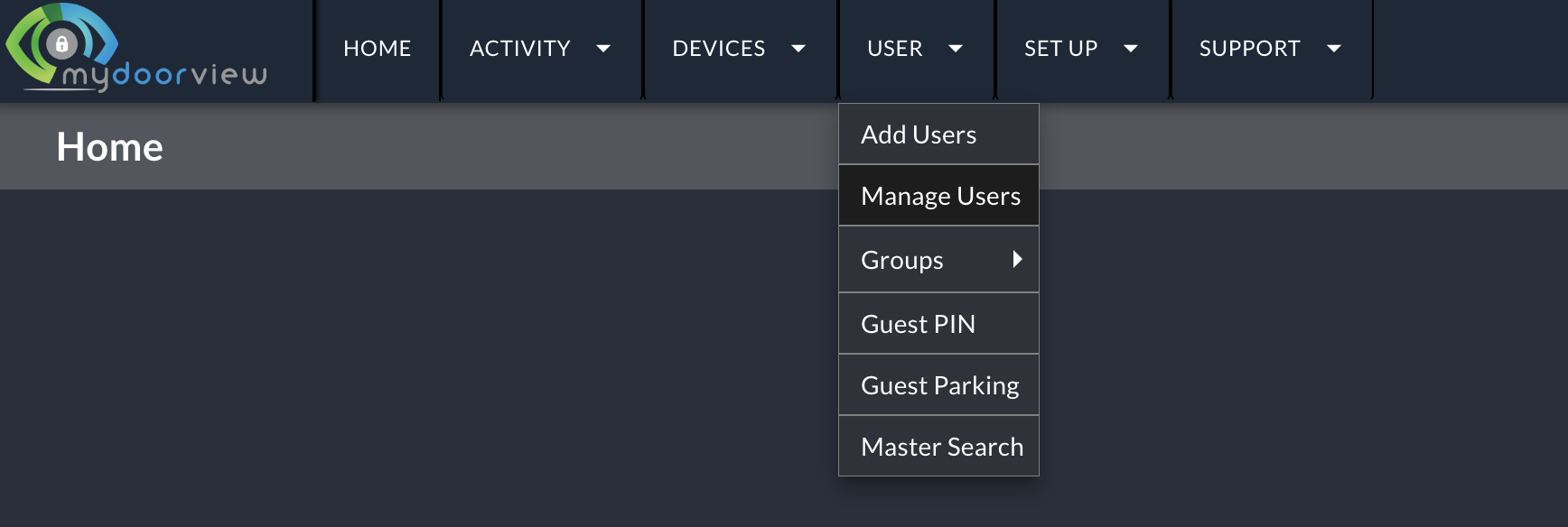Select the Groups menu entry
1568x527 pixels.
point(938,260)
